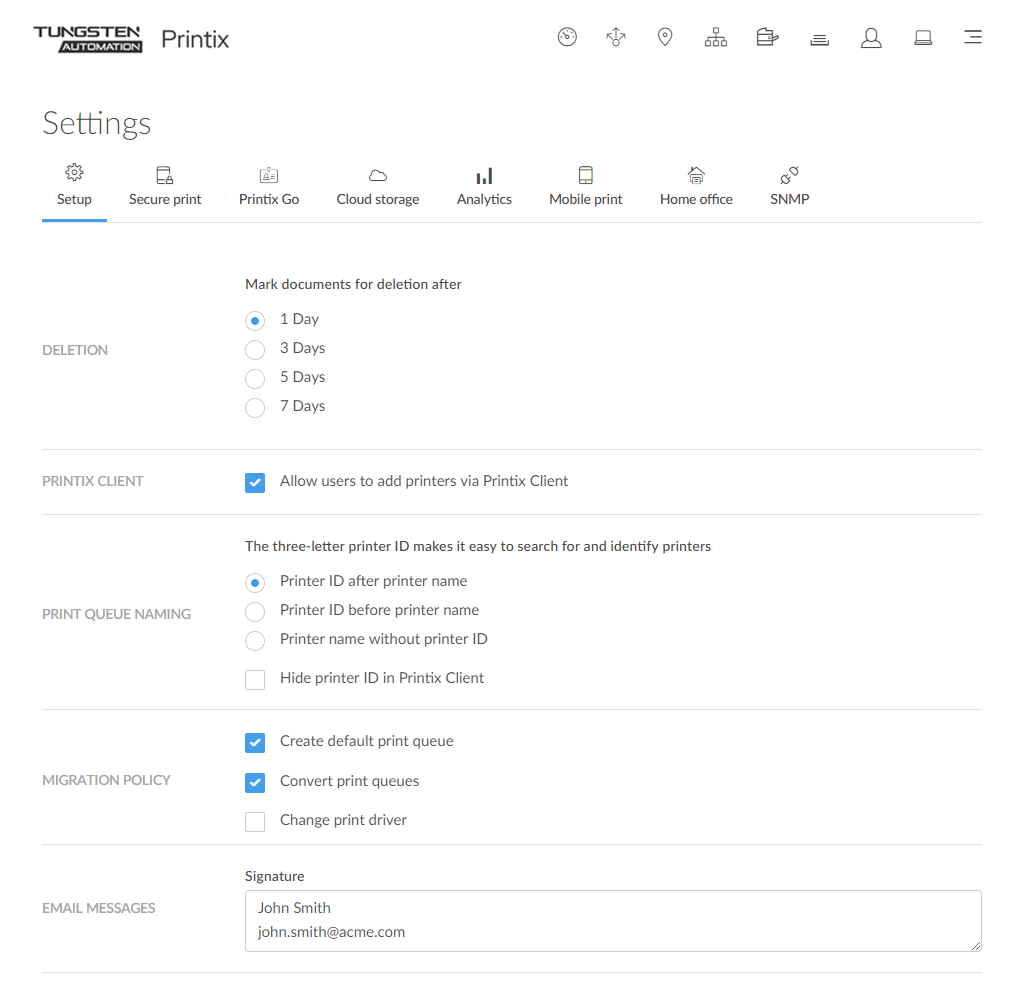Go to the Analytics tab
Image resolution: width=1024 pixels, height=1004 pixels.
pyautogui.click(x=484, y=187)
